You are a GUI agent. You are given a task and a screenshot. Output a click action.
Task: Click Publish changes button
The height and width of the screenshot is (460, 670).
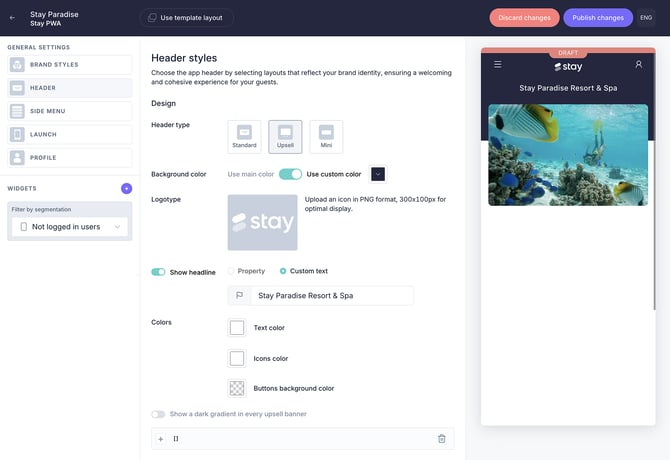coord(598,18)
